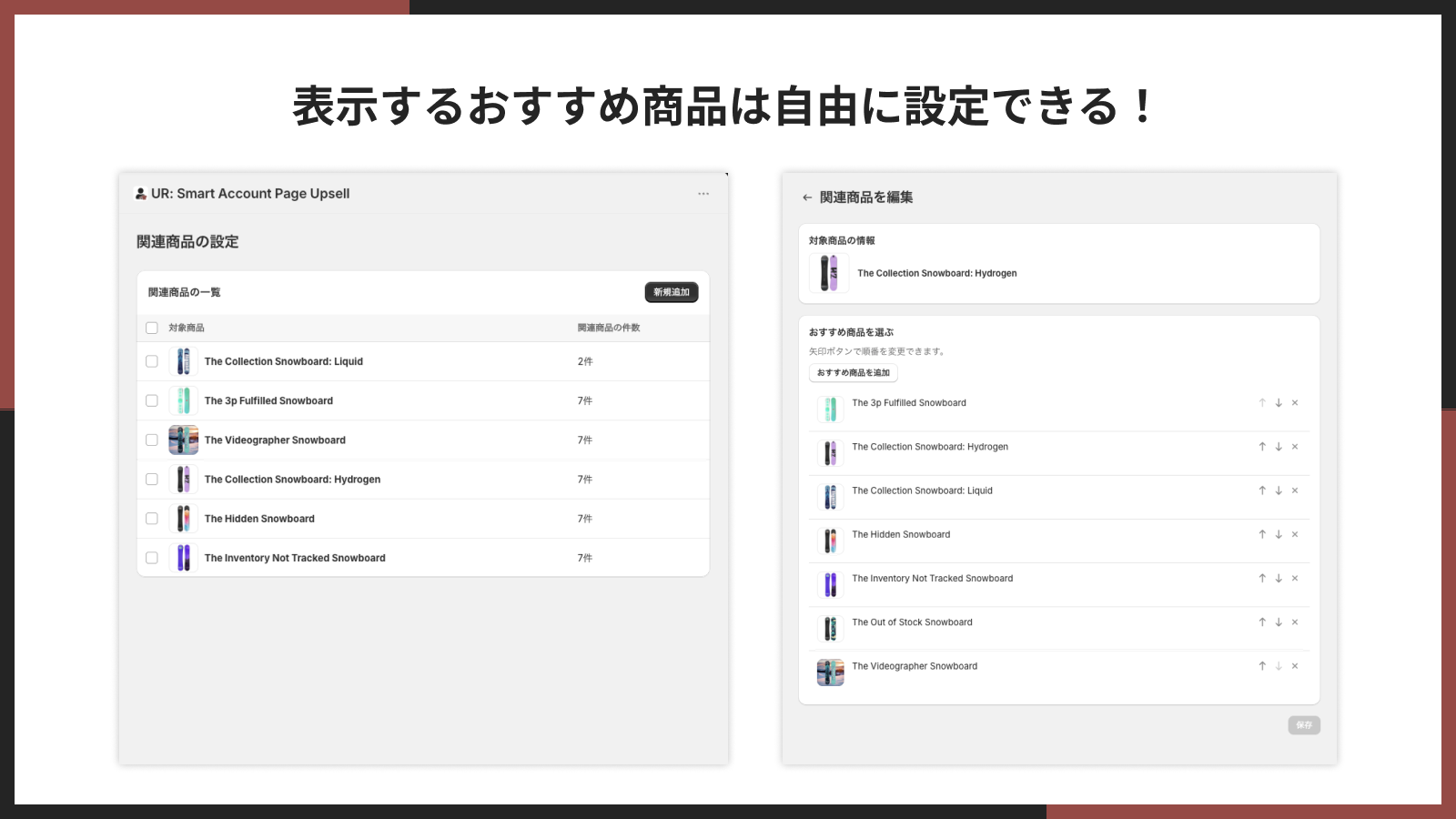Screen dimensions: 1456x819
Task: Click the 対象商品 column header
Action: click(187, 328)
